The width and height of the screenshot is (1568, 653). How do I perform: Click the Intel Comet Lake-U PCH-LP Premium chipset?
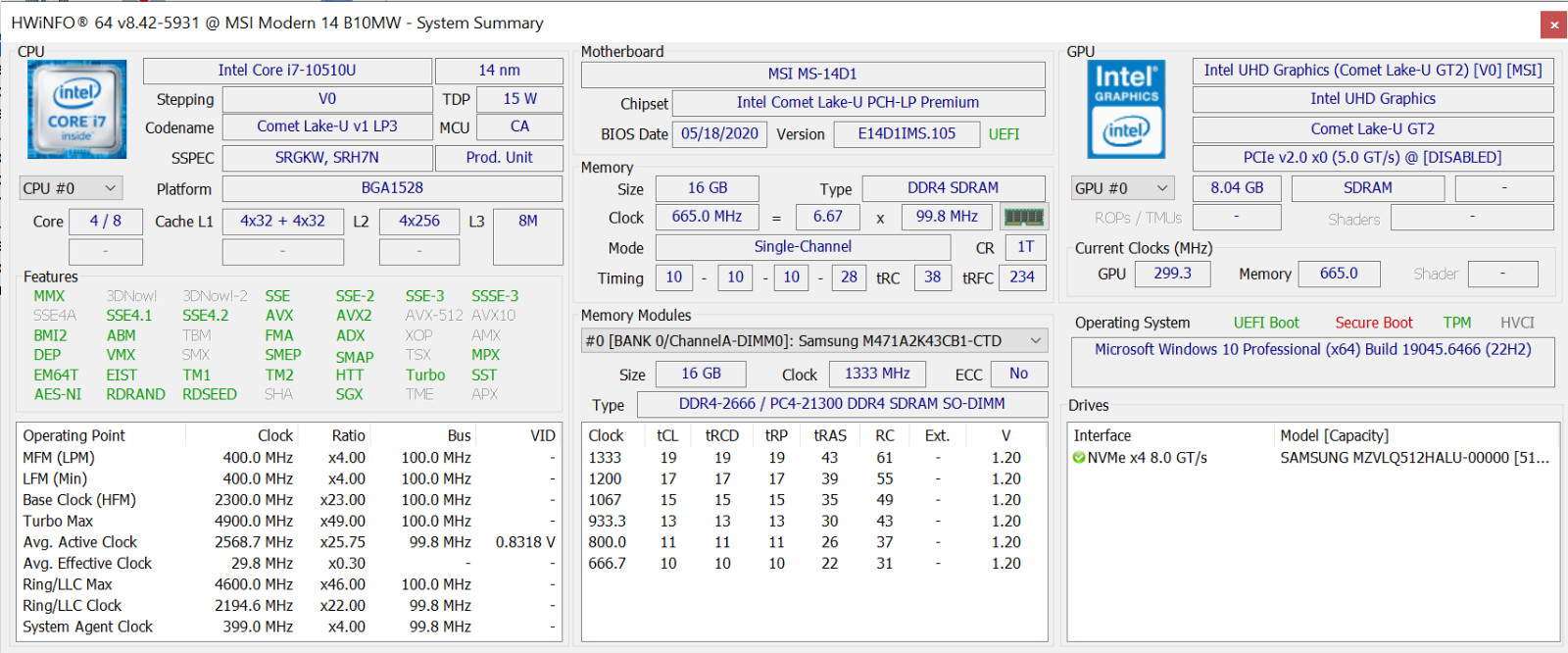pos(857,103)
